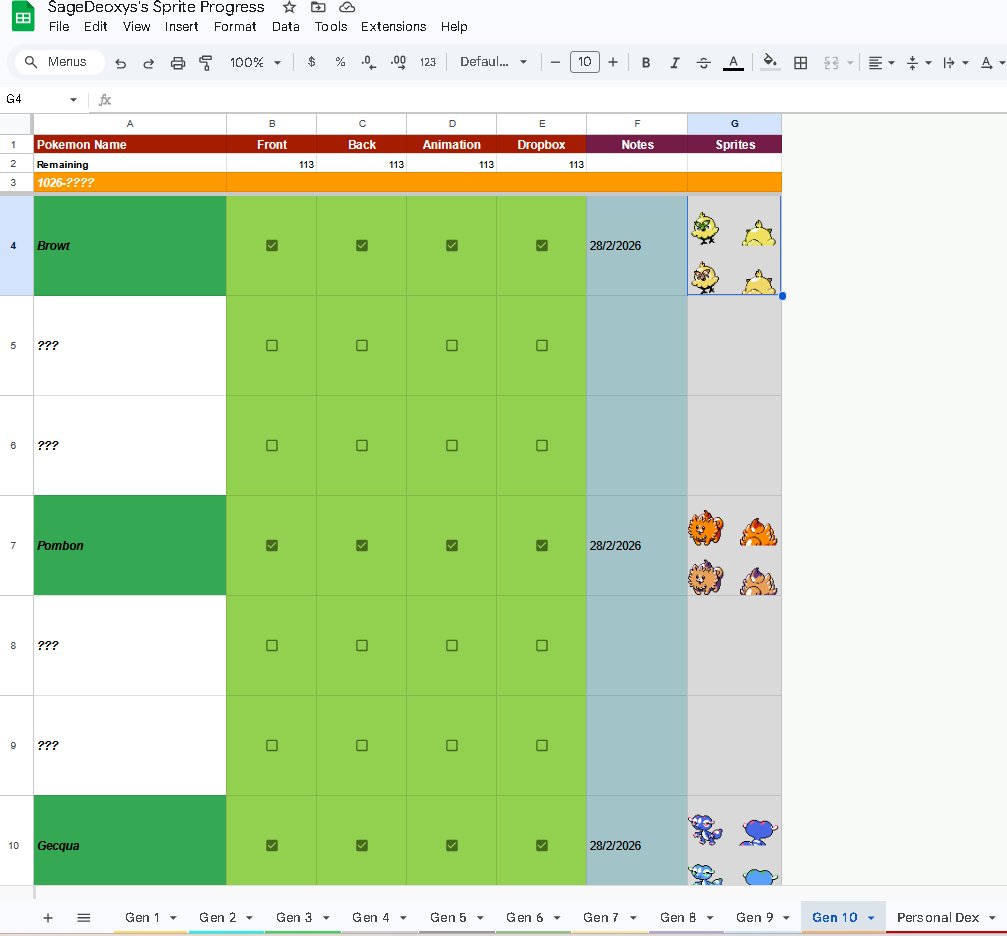Toggle Strikethrough formatting
Viewport: 1007px width, 936px height.
(703, 62)
